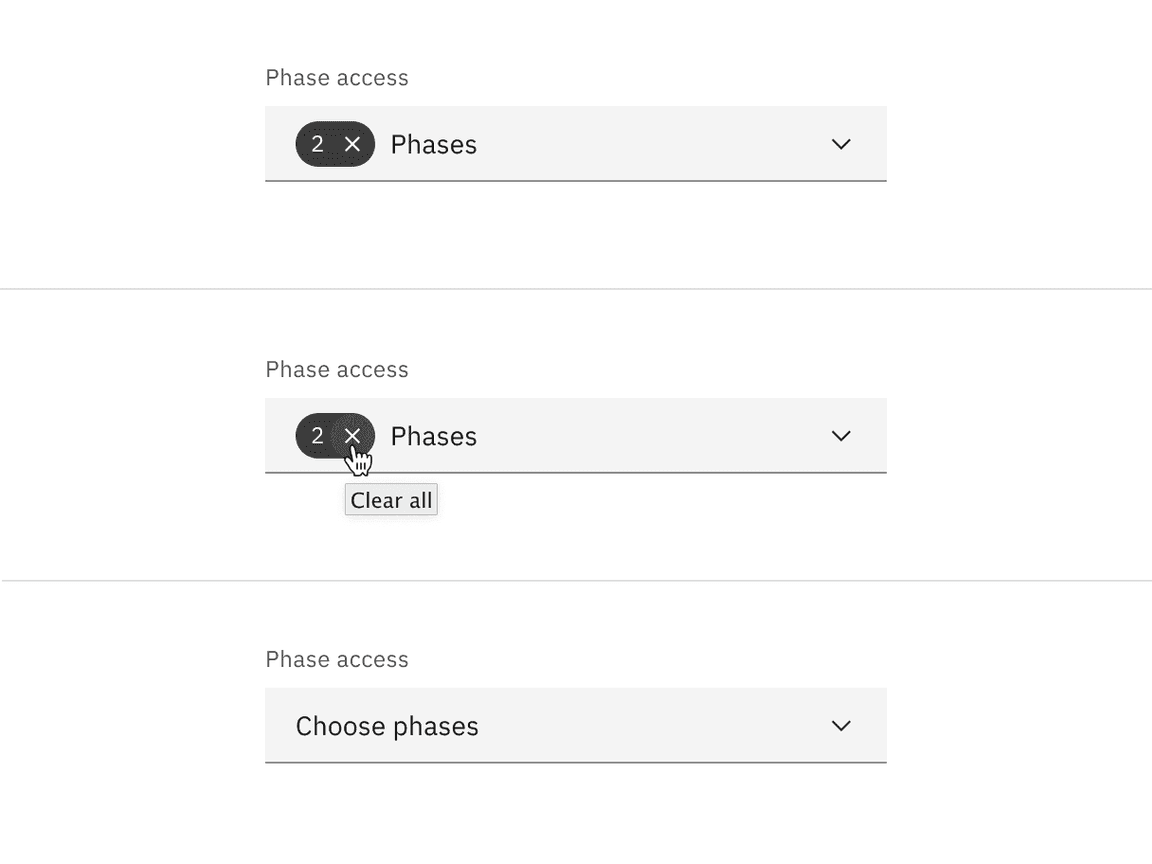Click the middle dropdown's selection count badge
The image size is (1152, 864).
click(318, 435)
